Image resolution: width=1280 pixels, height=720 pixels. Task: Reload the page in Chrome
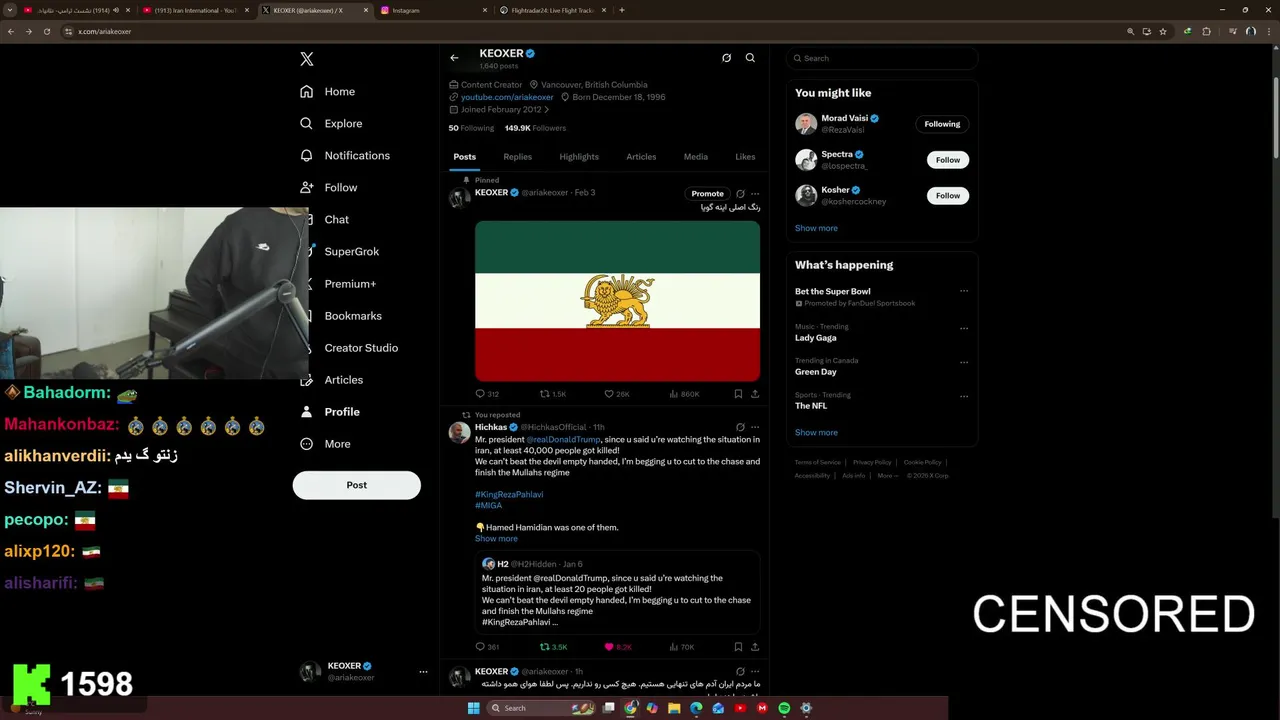[46, 31]
